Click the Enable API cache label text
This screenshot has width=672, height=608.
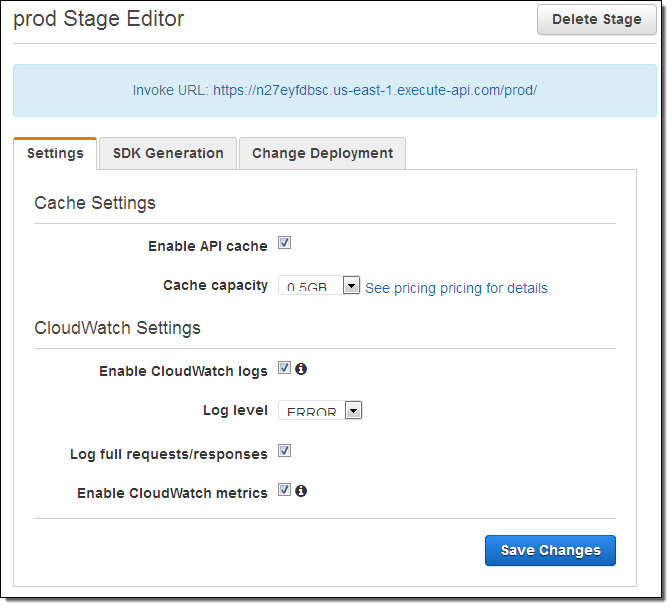point(207,246)
